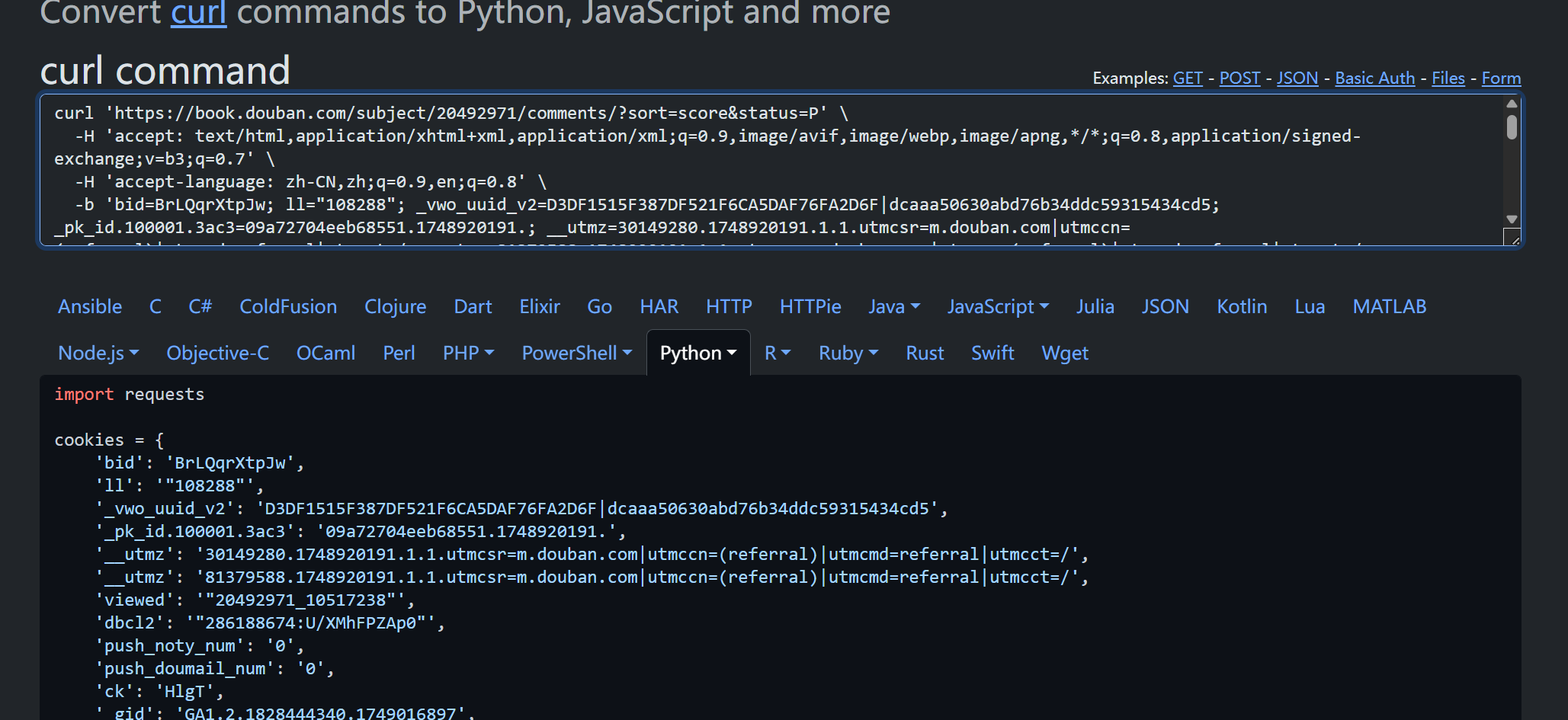
Task: Click the 'bid' cookie line
Action: click(x=200, y=462)
